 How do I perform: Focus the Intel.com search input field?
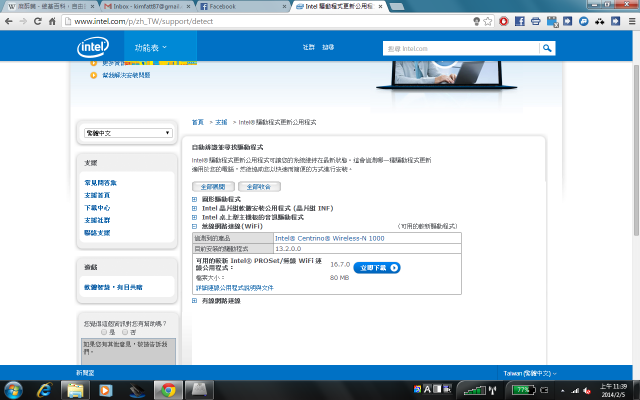tap(461, 48)
